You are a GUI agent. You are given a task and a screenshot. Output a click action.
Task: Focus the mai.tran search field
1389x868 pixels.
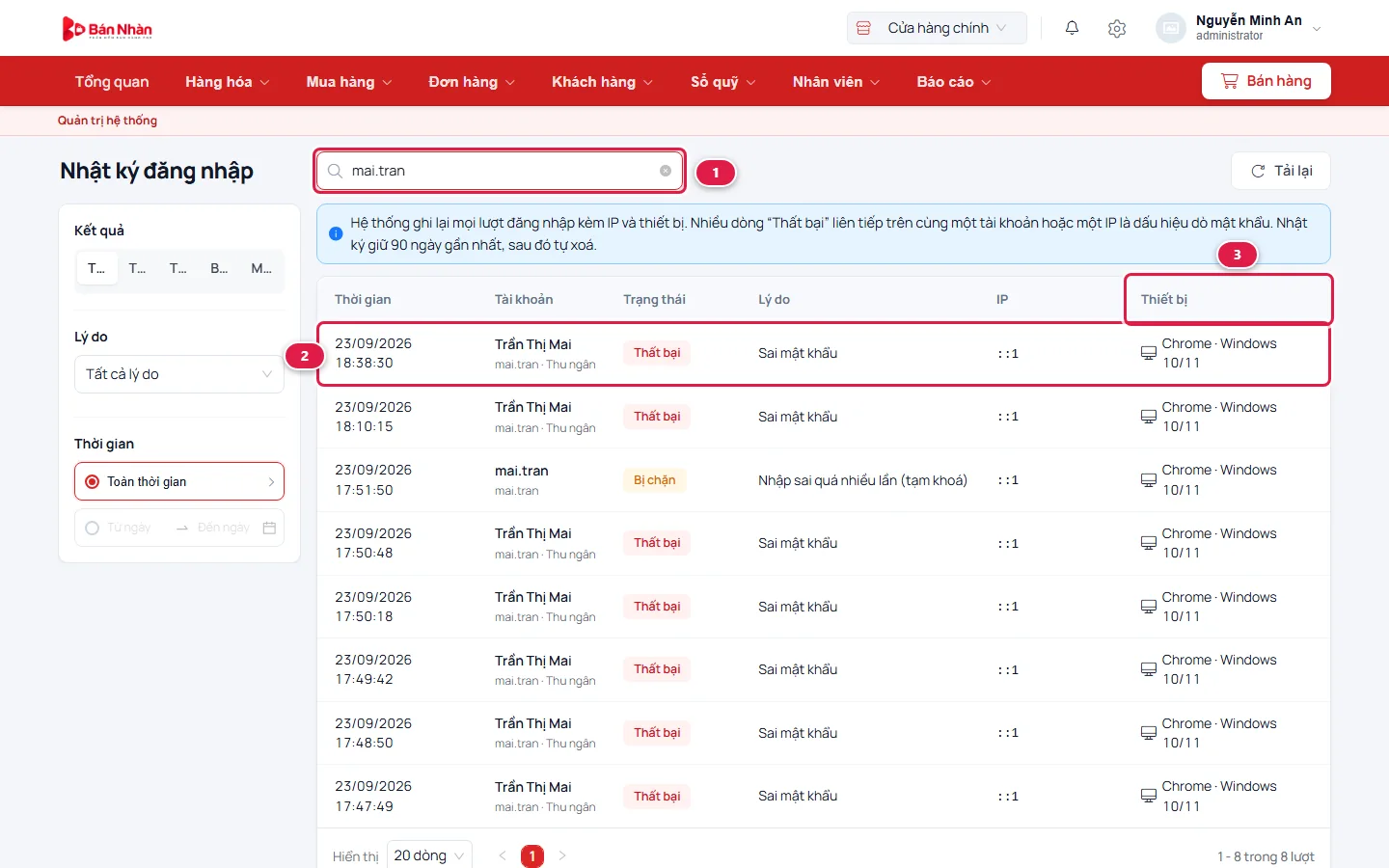pos(500,171)
